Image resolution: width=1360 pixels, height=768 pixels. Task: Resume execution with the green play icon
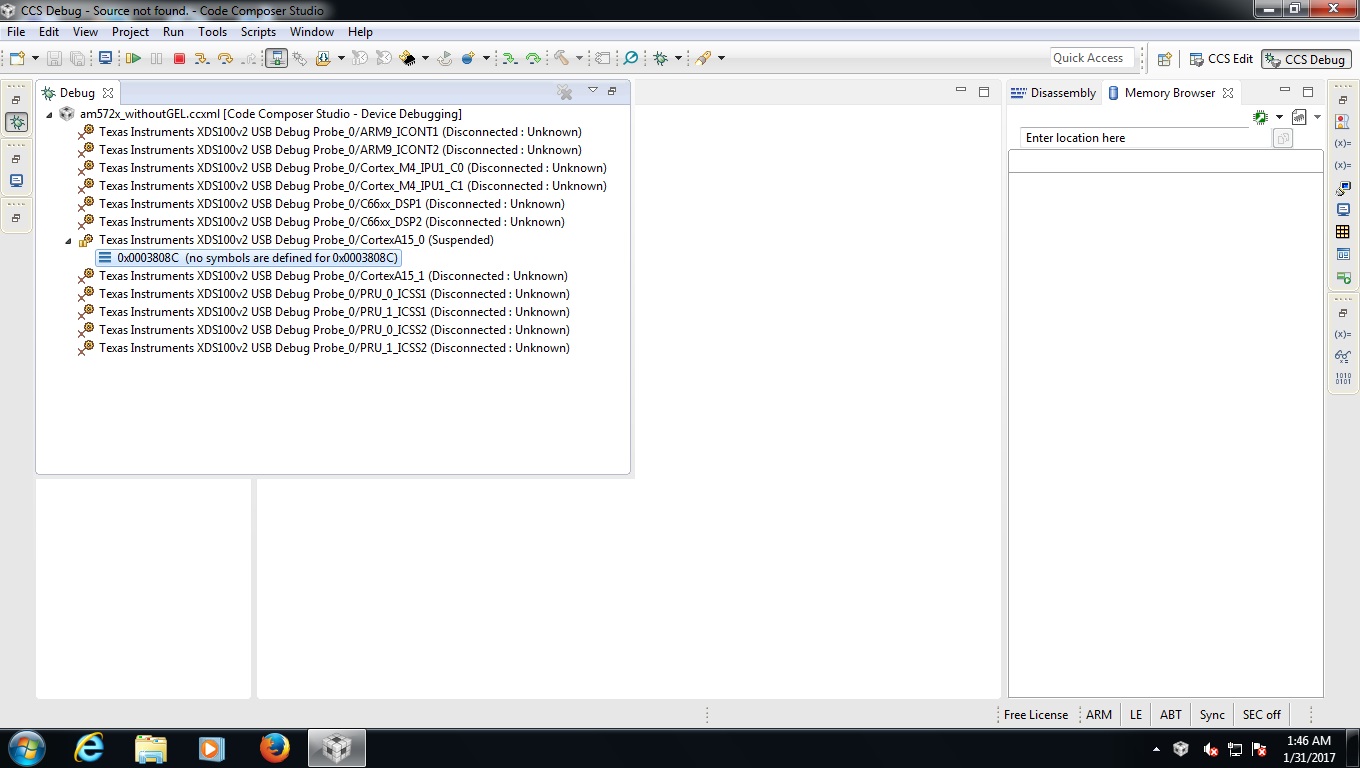133,58
